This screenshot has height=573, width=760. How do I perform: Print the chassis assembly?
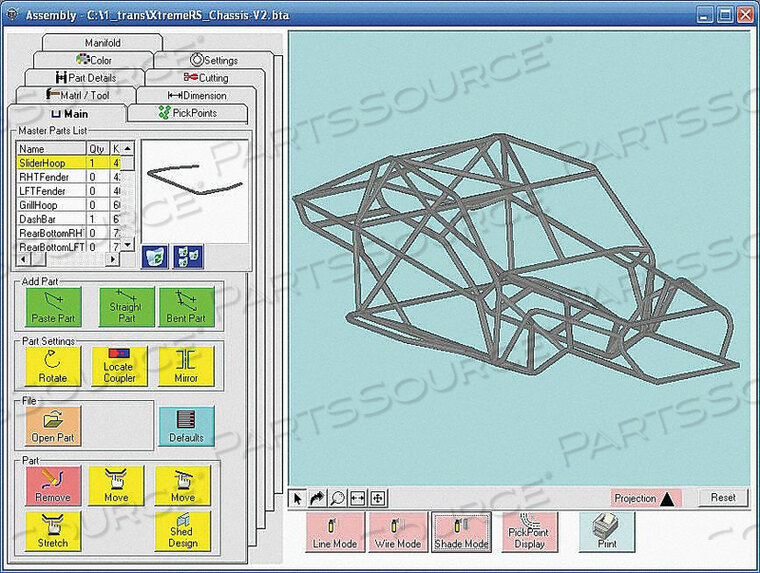[x=606, y=531]
